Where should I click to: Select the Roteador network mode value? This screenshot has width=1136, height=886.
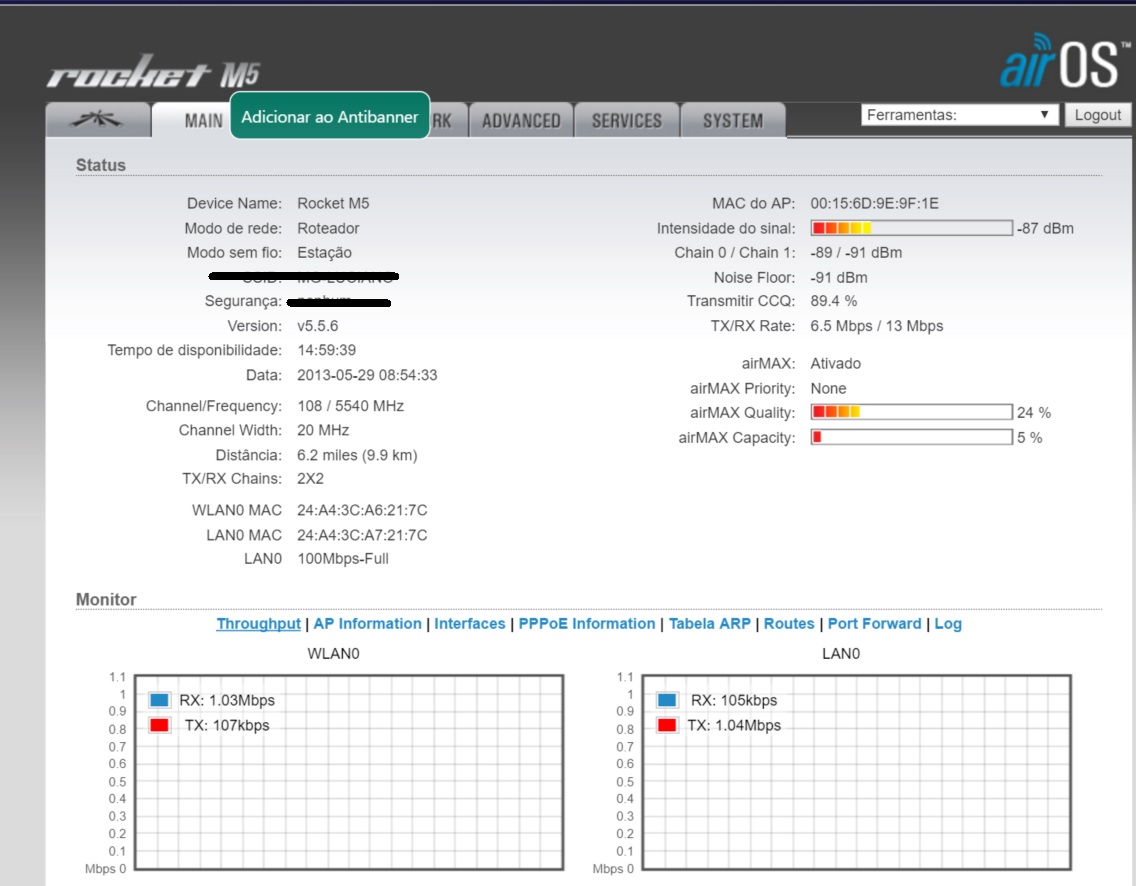click(328, 228)
